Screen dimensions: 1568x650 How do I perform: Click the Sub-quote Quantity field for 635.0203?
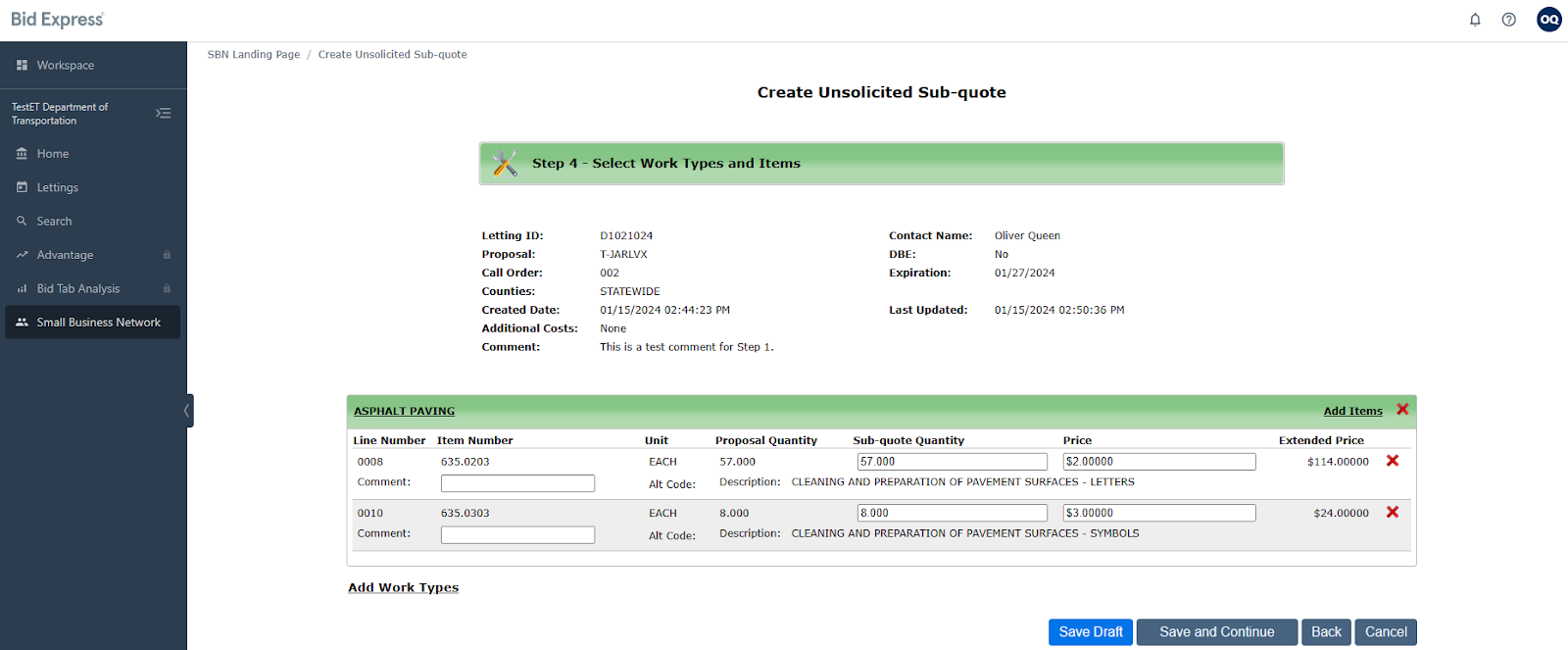coord(952,462)
